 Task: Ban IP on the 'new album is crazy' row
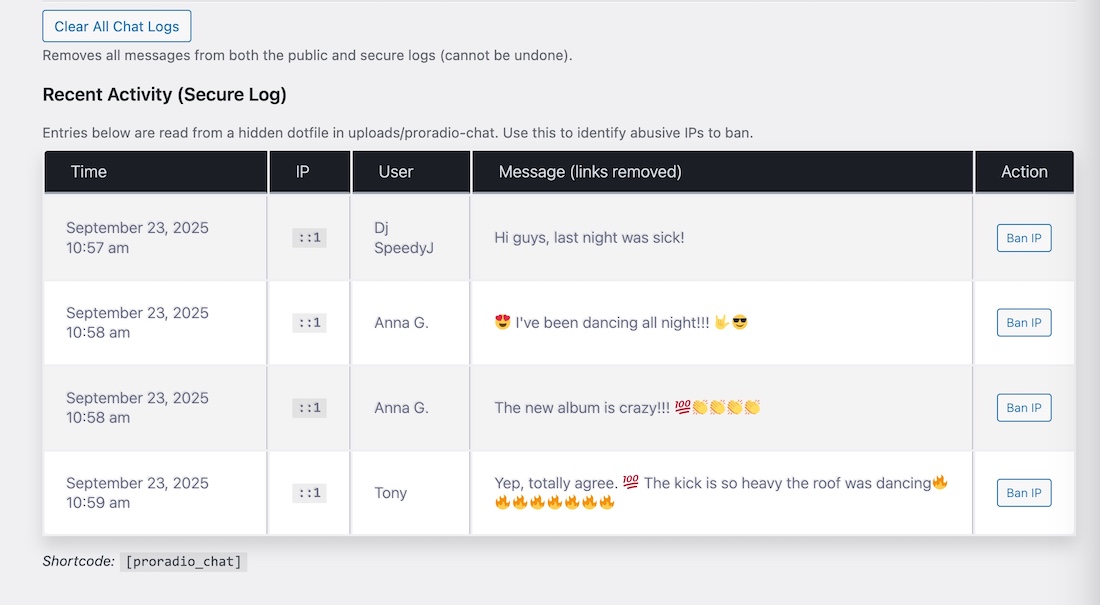tap(1023, 408)
